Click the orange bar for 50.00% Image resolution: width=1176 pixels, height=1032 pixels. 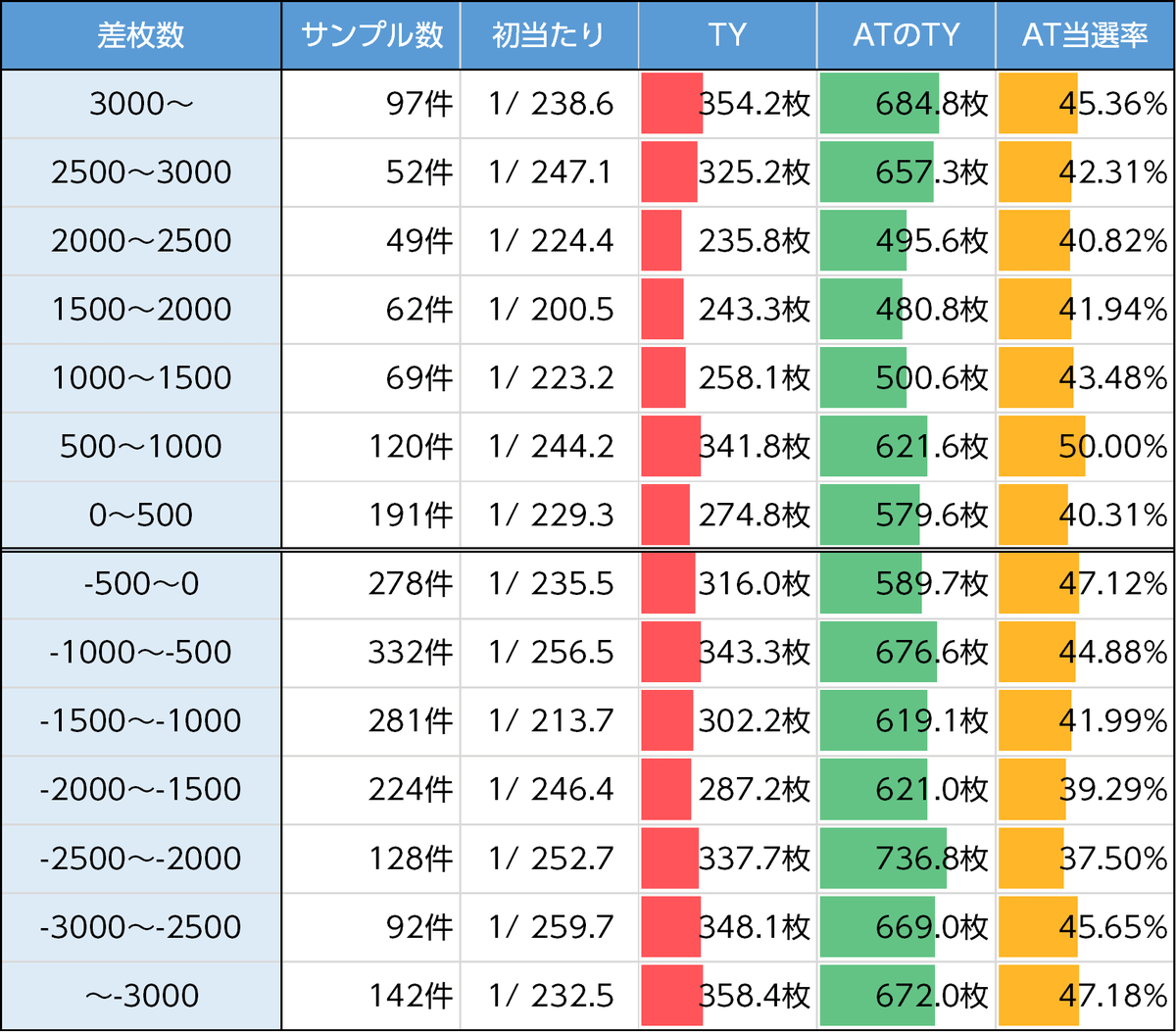[1041, 447]
